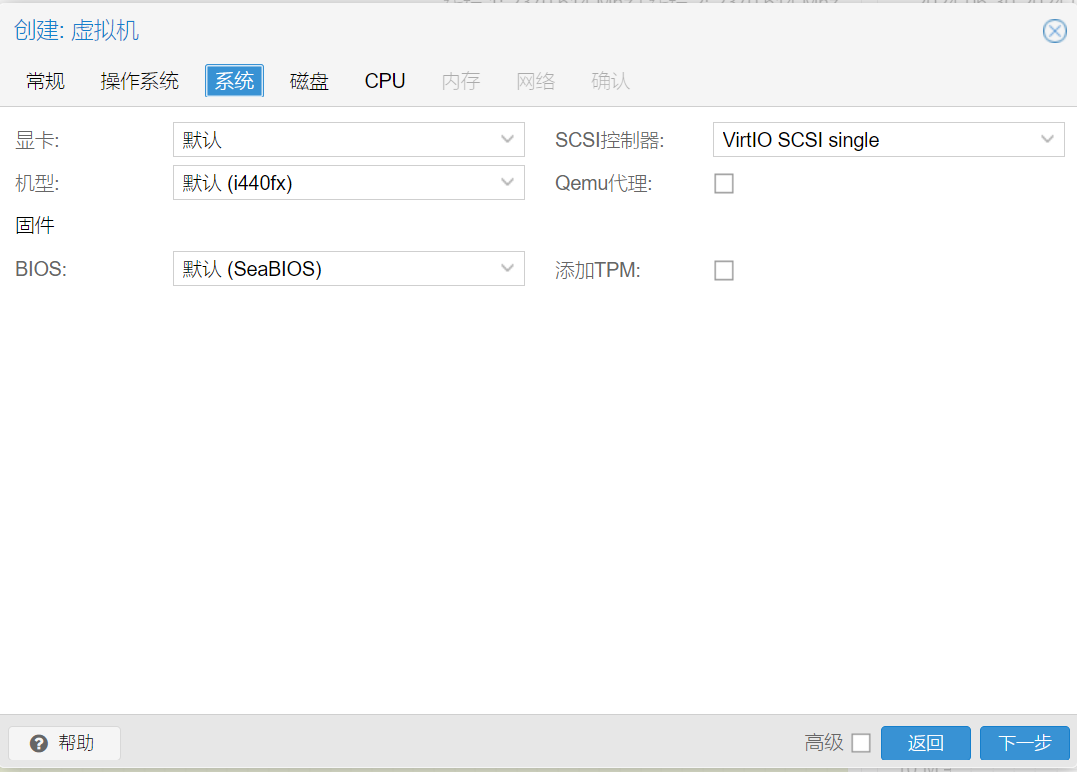
Task: Close the 创建: 虚拟机 dialog
Action: tap(1054, 31)
